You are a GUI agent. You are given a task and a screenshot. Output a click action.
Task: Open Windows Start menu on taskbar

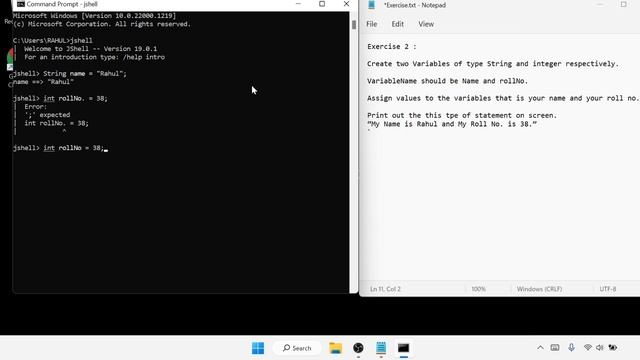258,348
